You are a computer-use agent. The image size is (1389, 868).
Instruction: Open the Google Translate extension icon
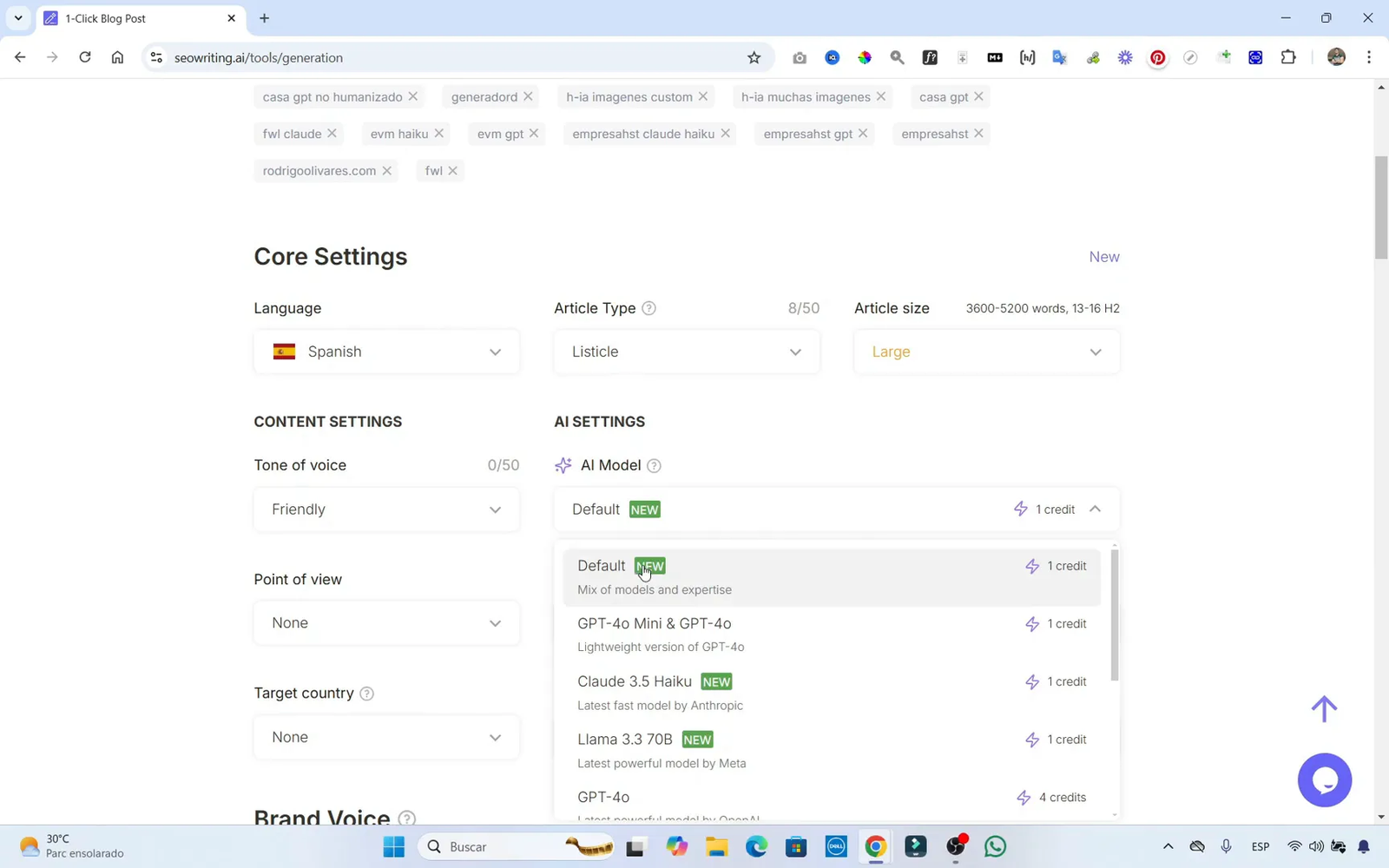click(x=1059, y=57)
